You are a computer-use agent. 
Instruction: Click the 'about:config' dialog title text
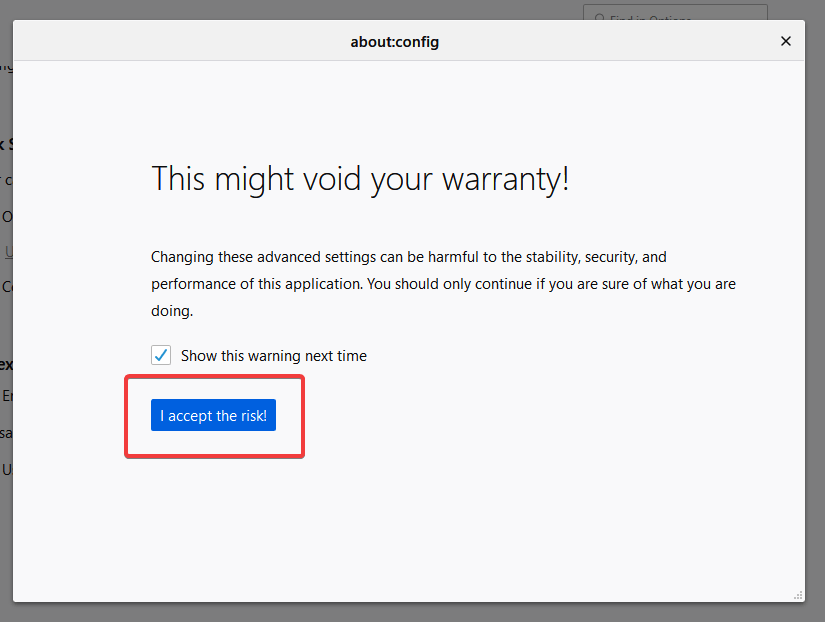coord(394,42)
